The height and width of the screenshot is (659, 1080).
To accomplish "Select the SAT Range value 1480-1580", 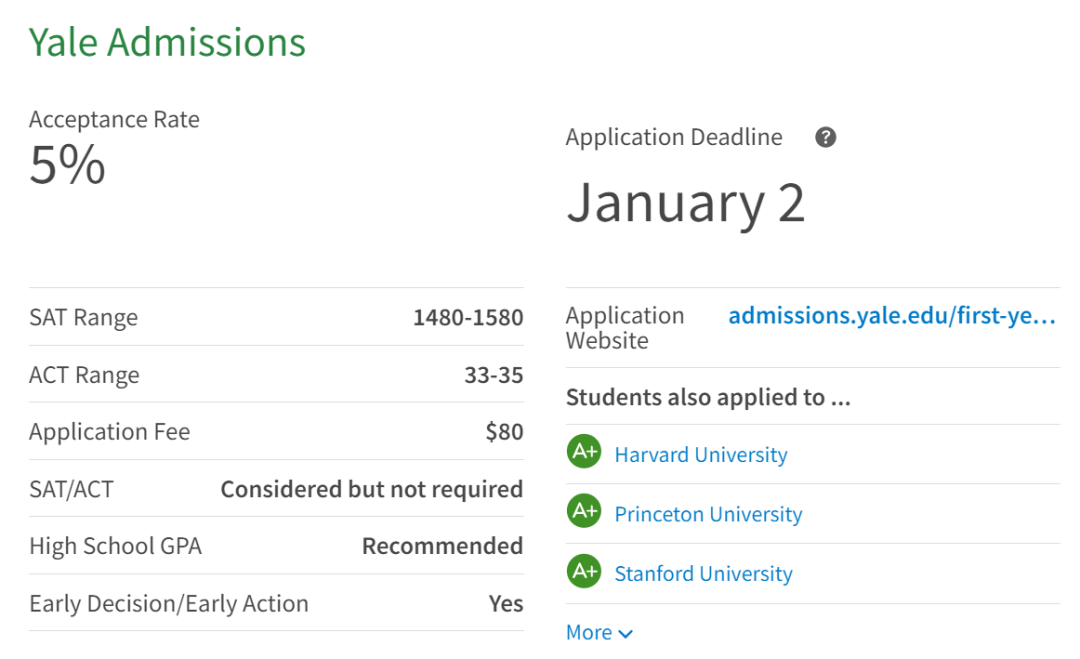I will pos(468,318).
